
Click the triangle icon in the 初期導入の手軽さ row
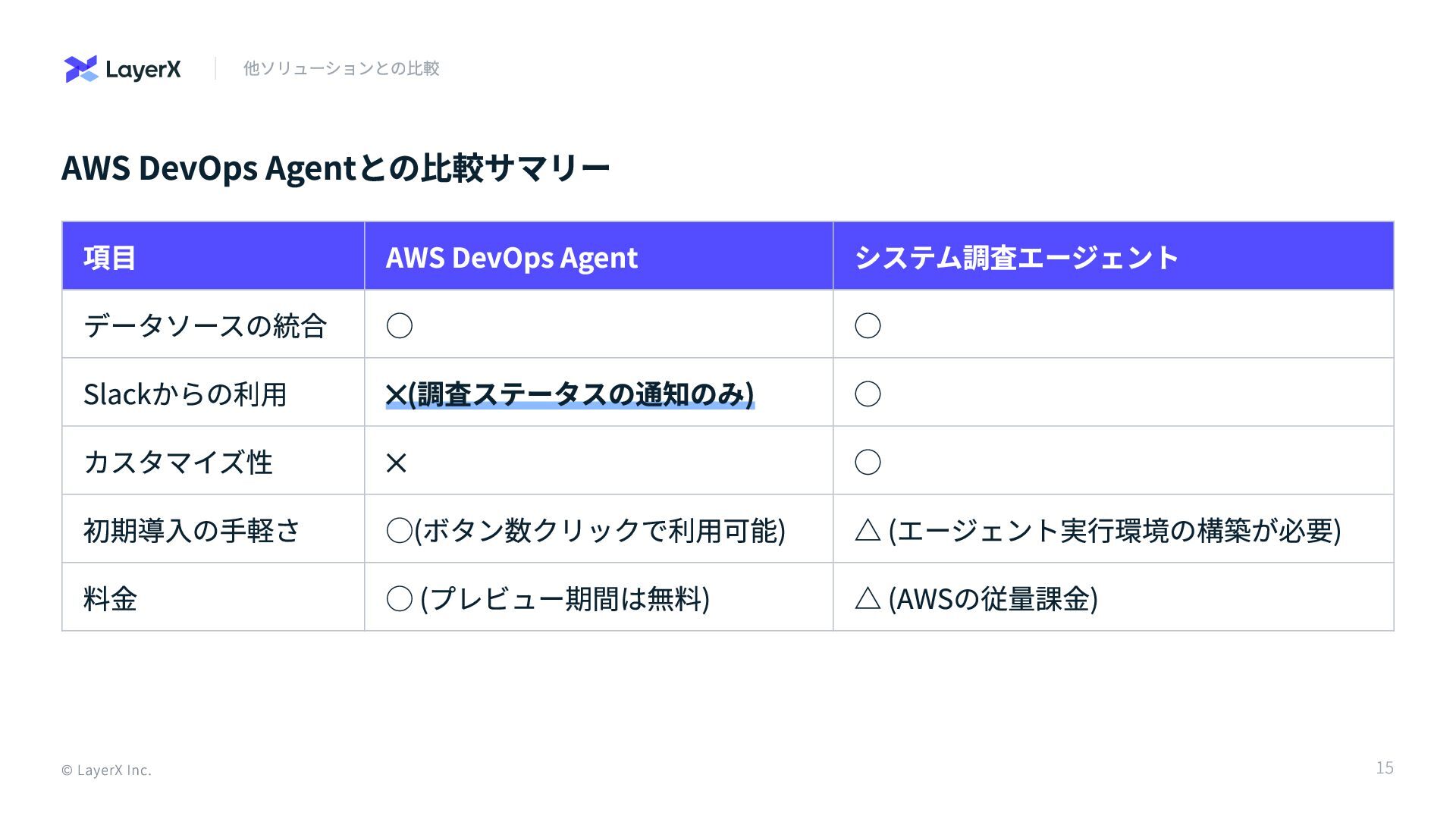868,530
